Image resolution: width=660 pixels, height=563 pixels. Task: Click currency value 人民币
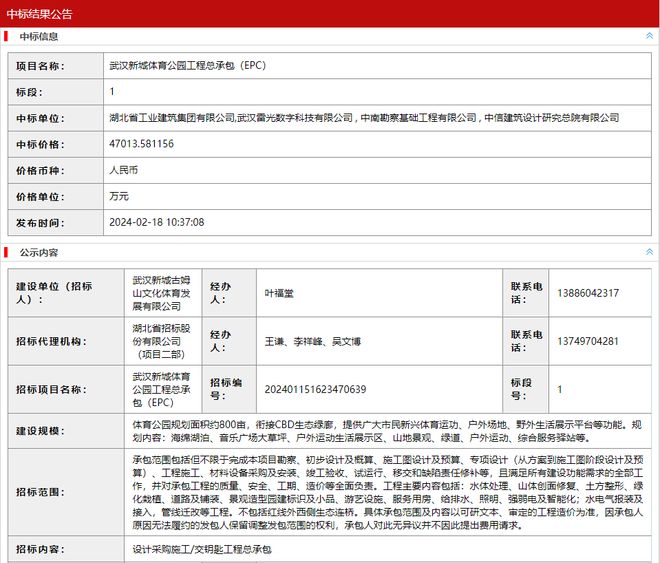[123, 170]
